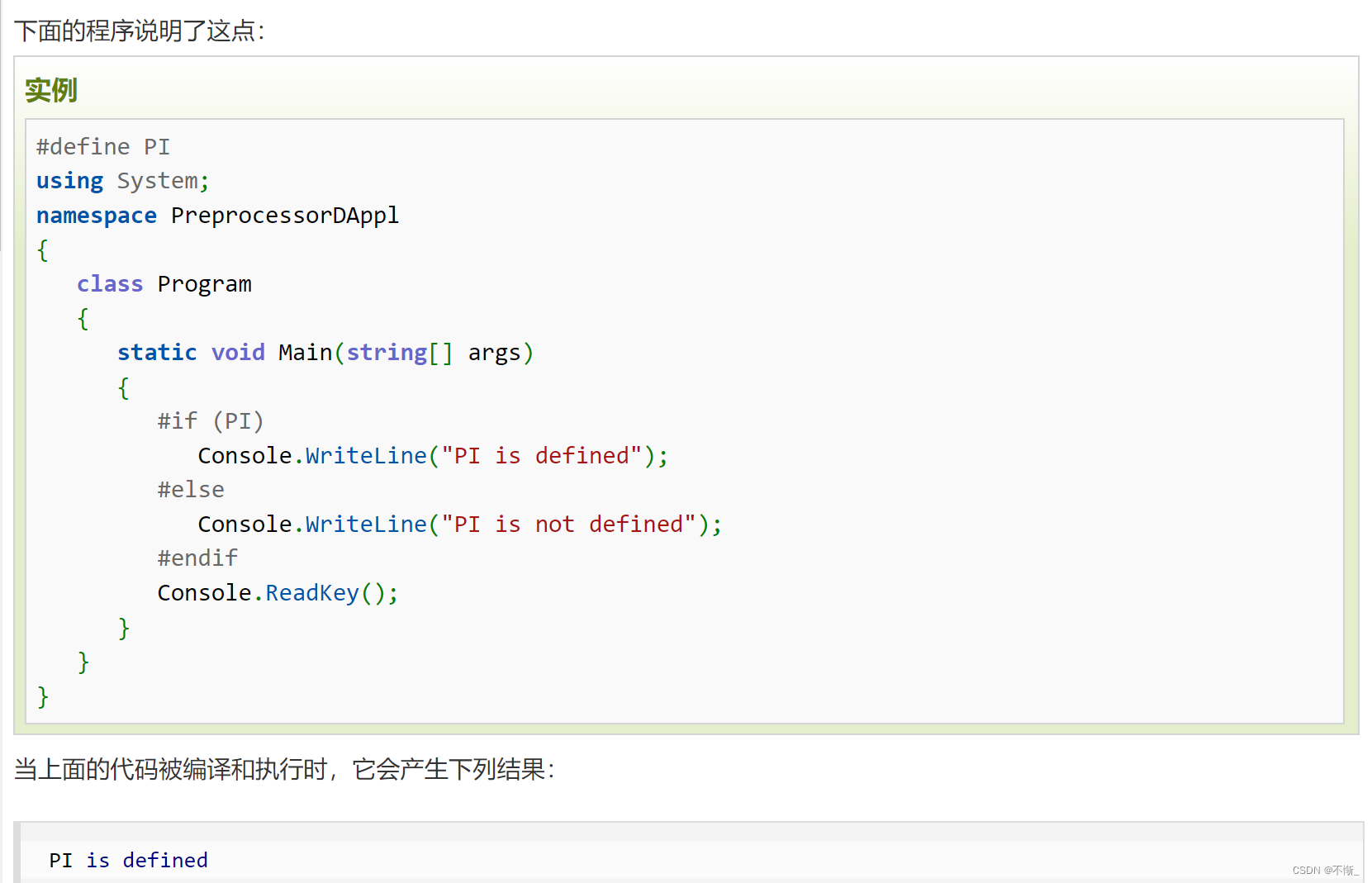Click the string "PI is not defined"
Image resolution: width=1372 pixels, height=883 pixels.
click(568, 525)
